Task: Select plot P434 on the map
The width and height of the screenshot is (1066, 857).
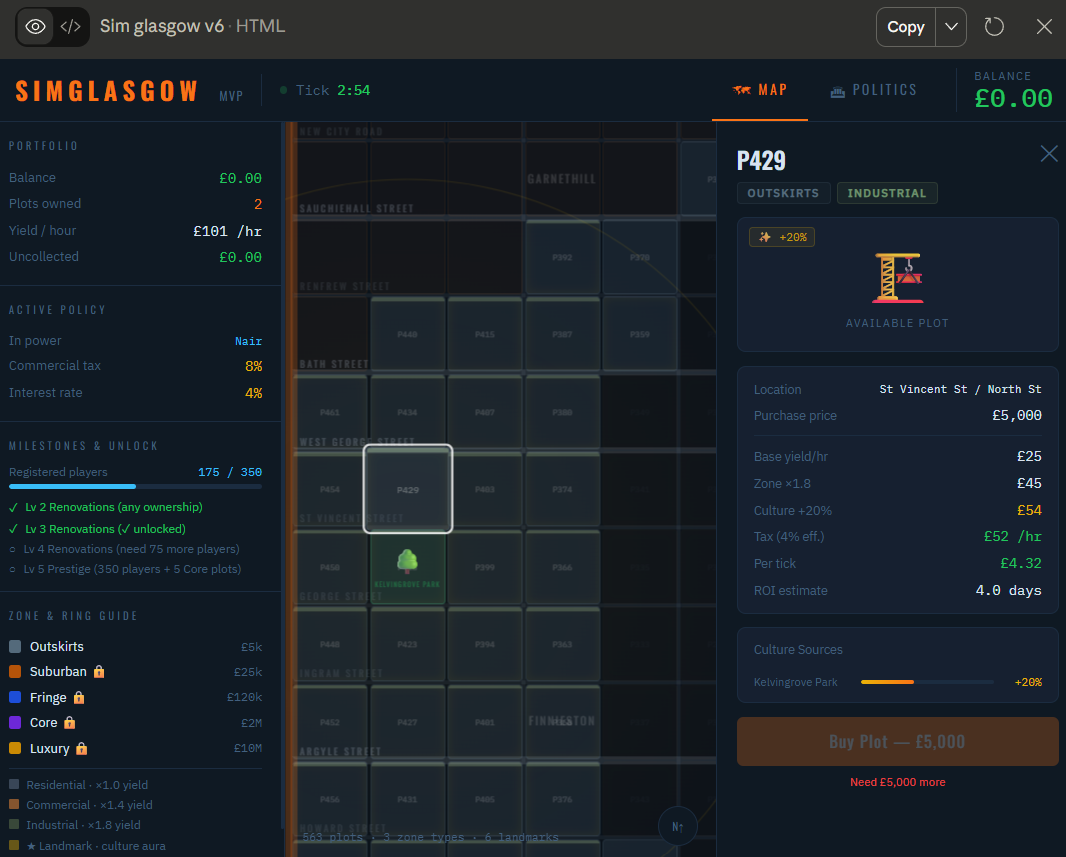Action: [407, 412]
